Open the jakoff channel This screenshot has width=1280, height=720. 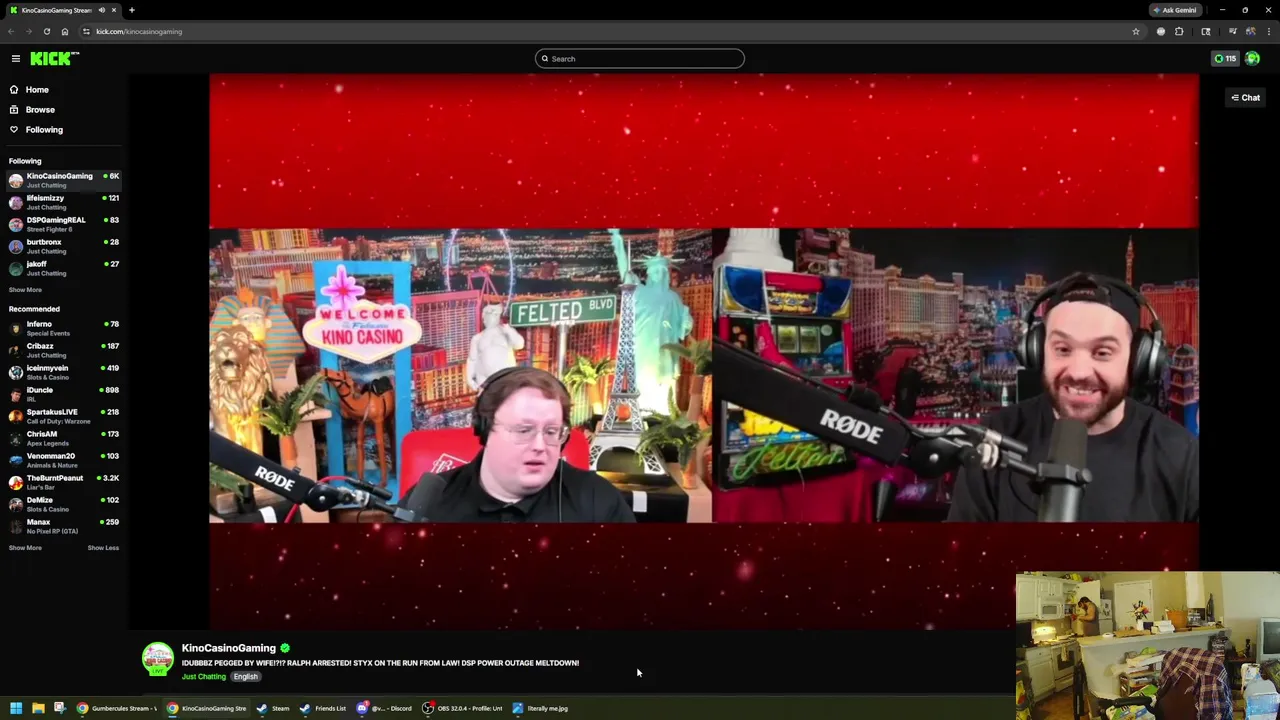point(64,268)
